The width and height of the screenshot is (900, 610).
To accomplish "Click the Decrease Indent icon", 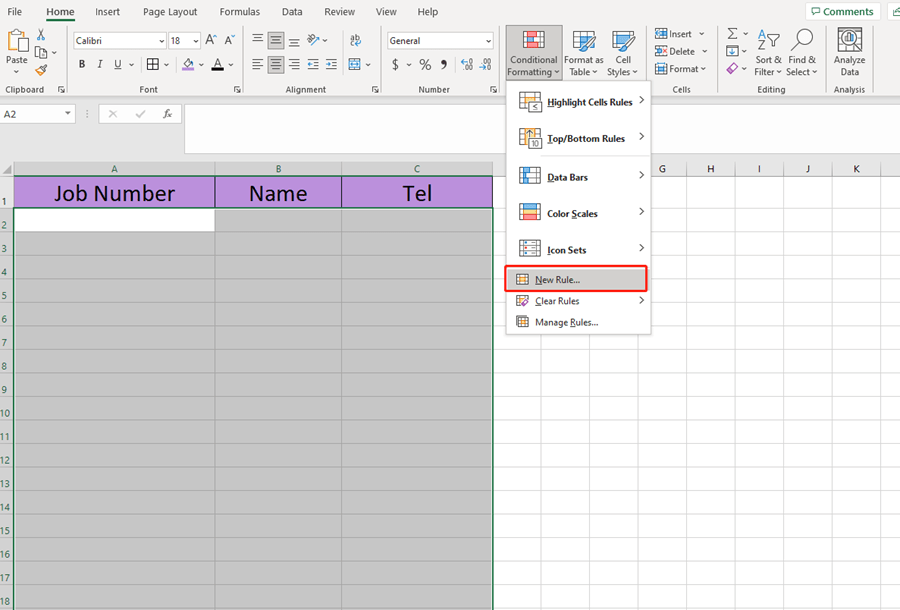I will pyautogui.click(x=313, y=64).
